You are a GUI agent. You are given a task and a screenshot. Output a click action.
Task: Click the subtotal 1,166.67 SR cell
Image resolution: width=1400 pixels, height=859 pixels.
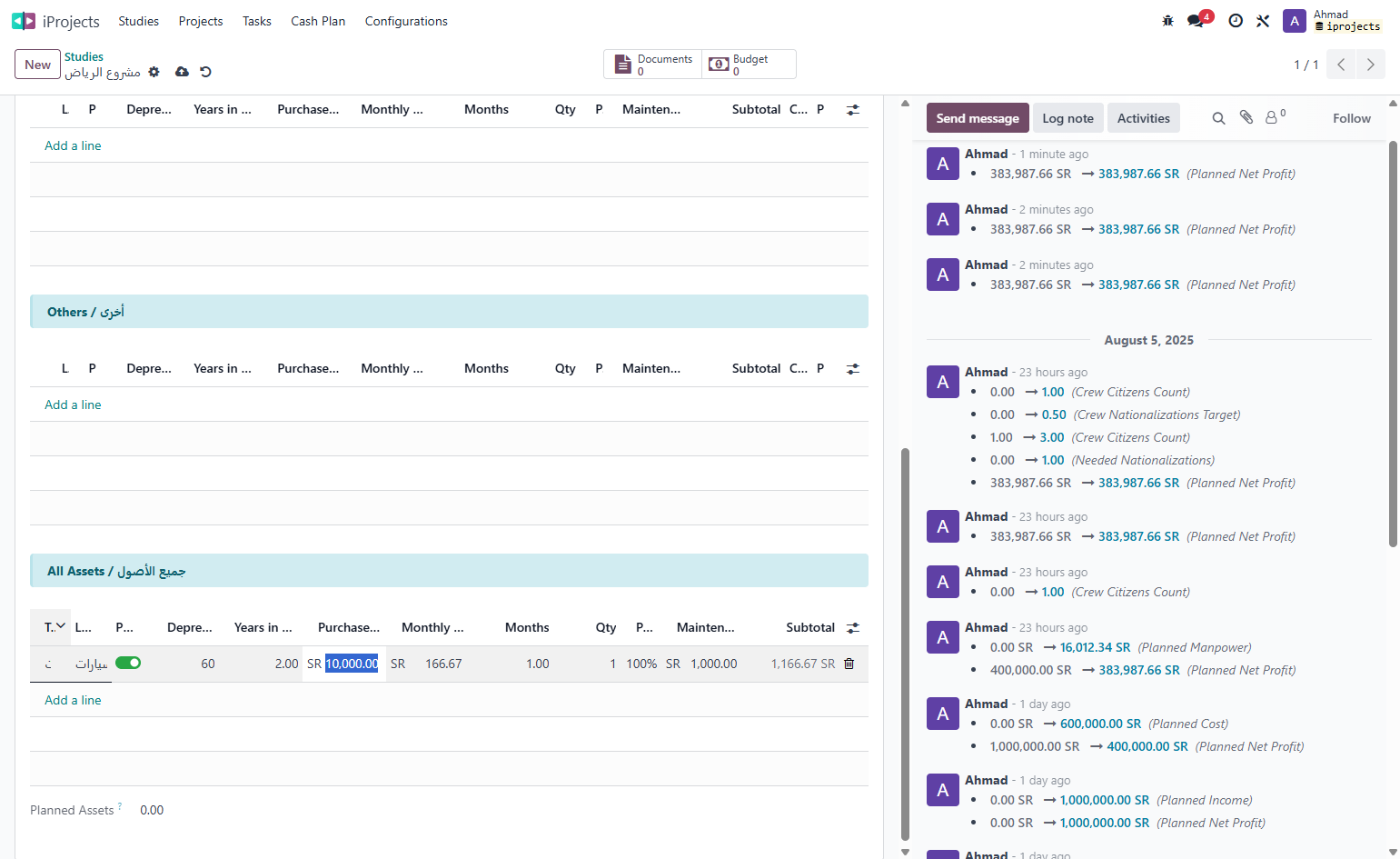point(802,664)
